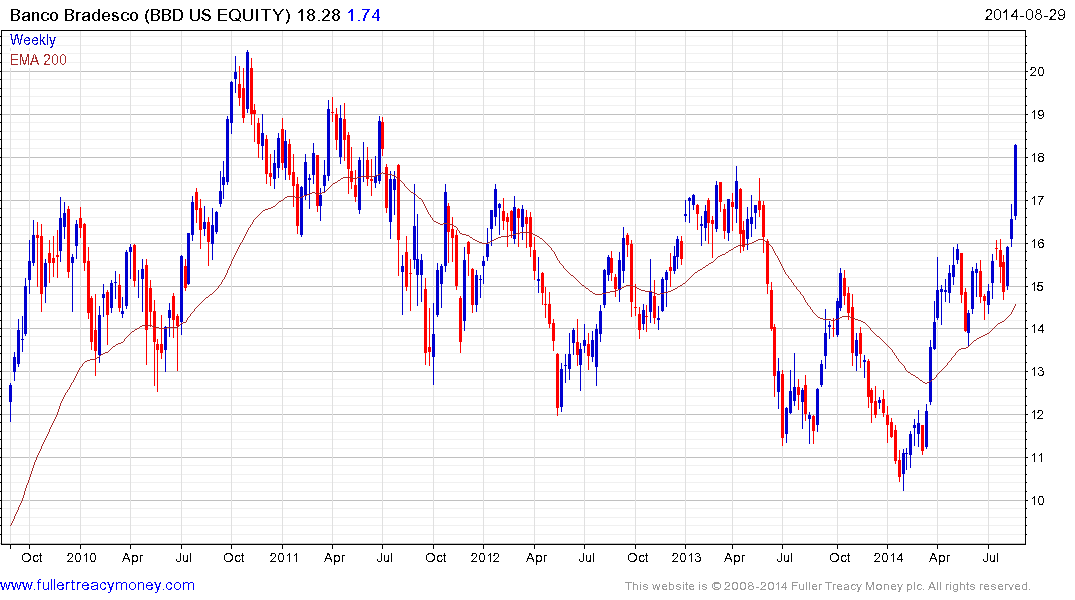The height and width of the screenshot is (600, 1075).
Task: Click the latest tall blue weekly candle
Action: pyautogui.click(x=1015, y=182)
